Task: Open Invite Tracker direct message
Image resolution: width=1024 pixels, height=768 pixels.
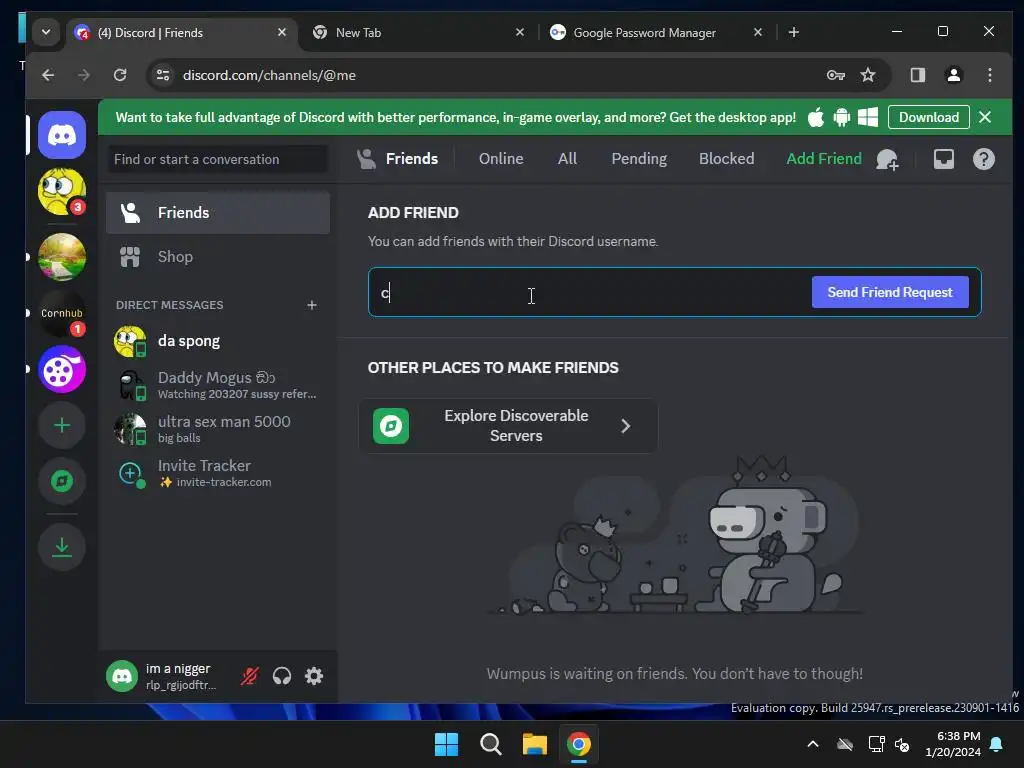Action: pyautogui.click(x=217, y=473)
